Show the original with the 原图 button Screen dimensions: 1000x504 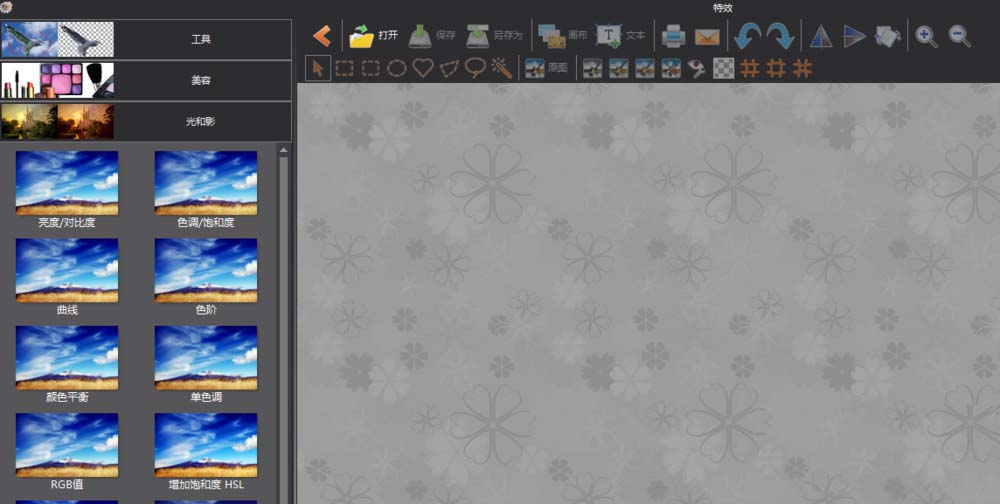pyautogui.click(x=546, y=68)
